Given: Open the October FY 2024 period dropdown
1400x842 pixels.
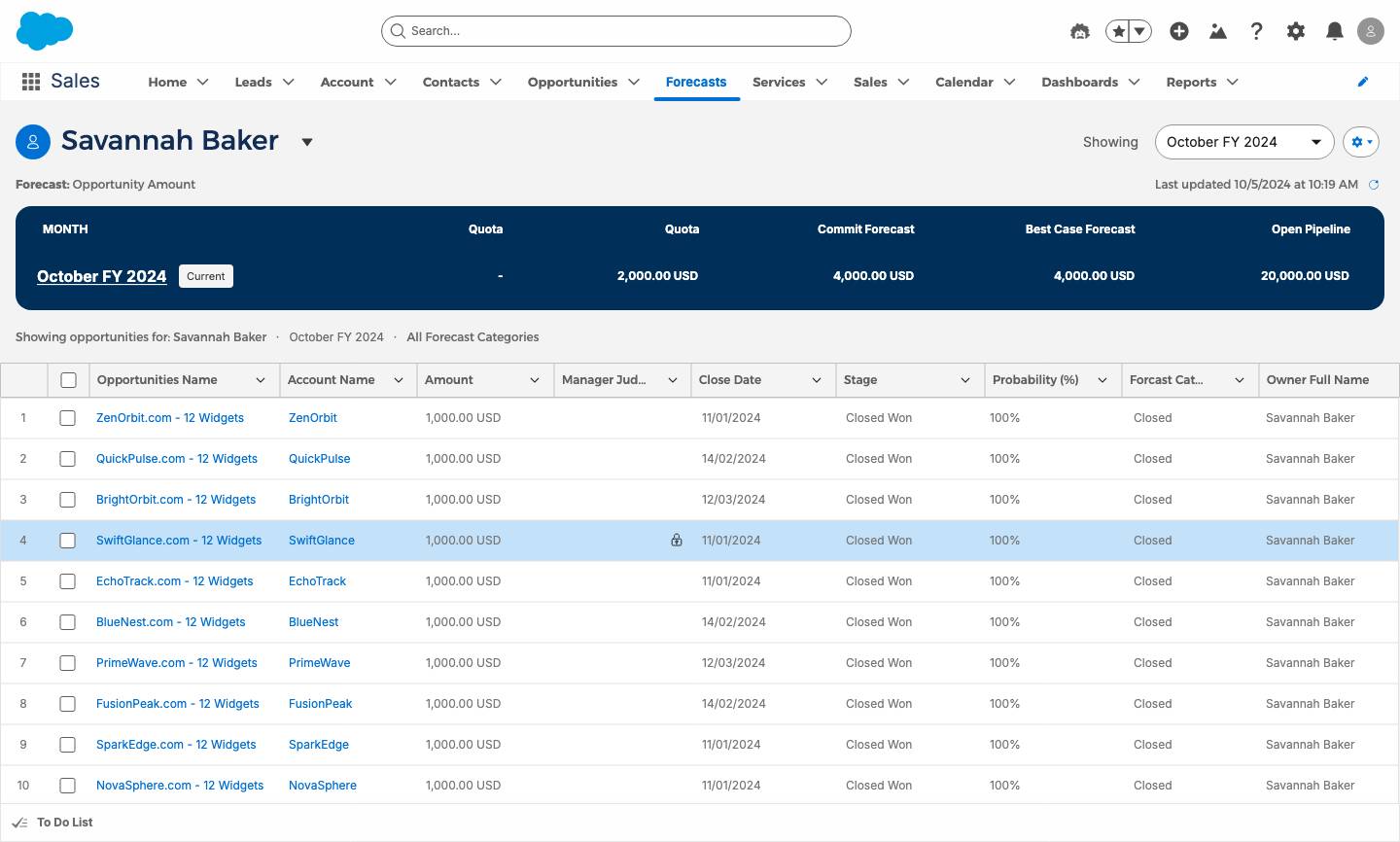Looking at the screenshot, I should 1244,142.
